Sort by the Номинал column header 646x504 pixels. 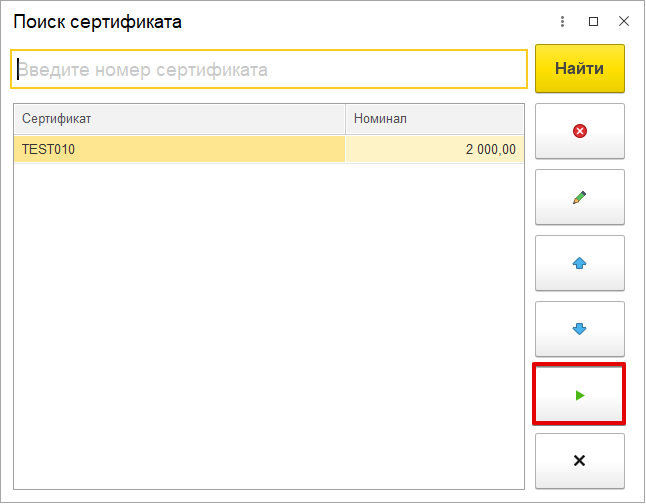435,119
